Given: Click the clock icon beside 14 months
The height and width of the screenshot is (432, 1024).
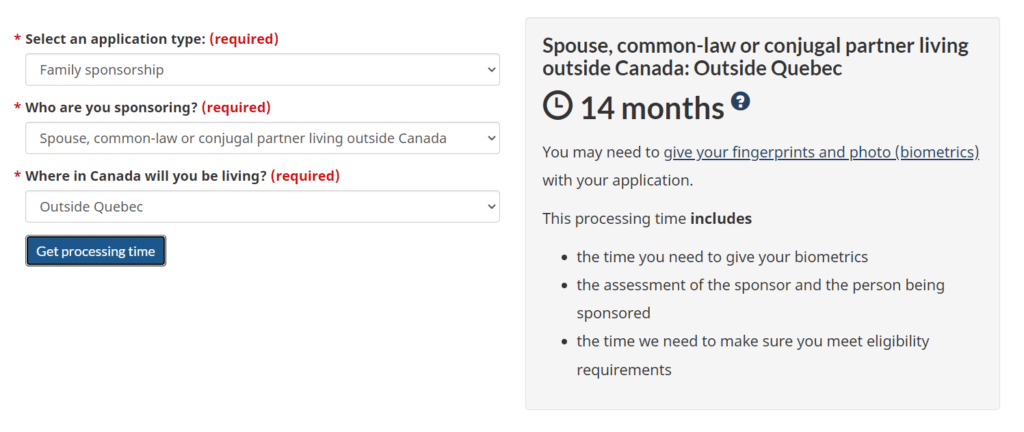Looking at the screenshot, I should pos(558,106).
